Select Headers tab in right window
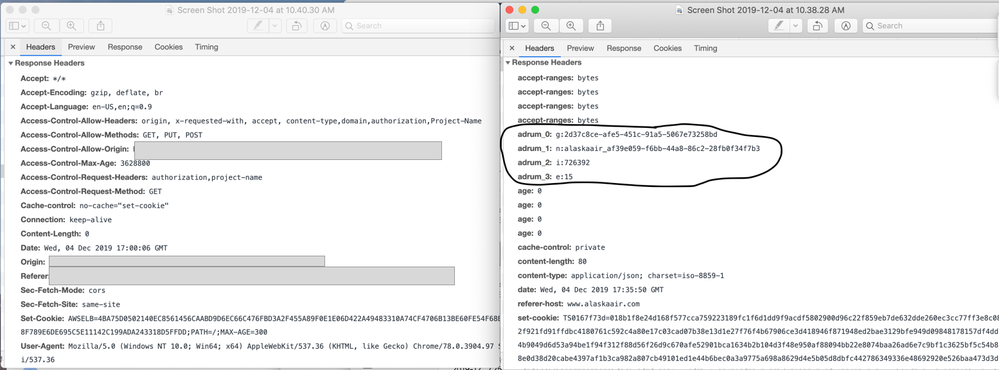This screenshot has width=999, height=370. [x=540, y=48]
